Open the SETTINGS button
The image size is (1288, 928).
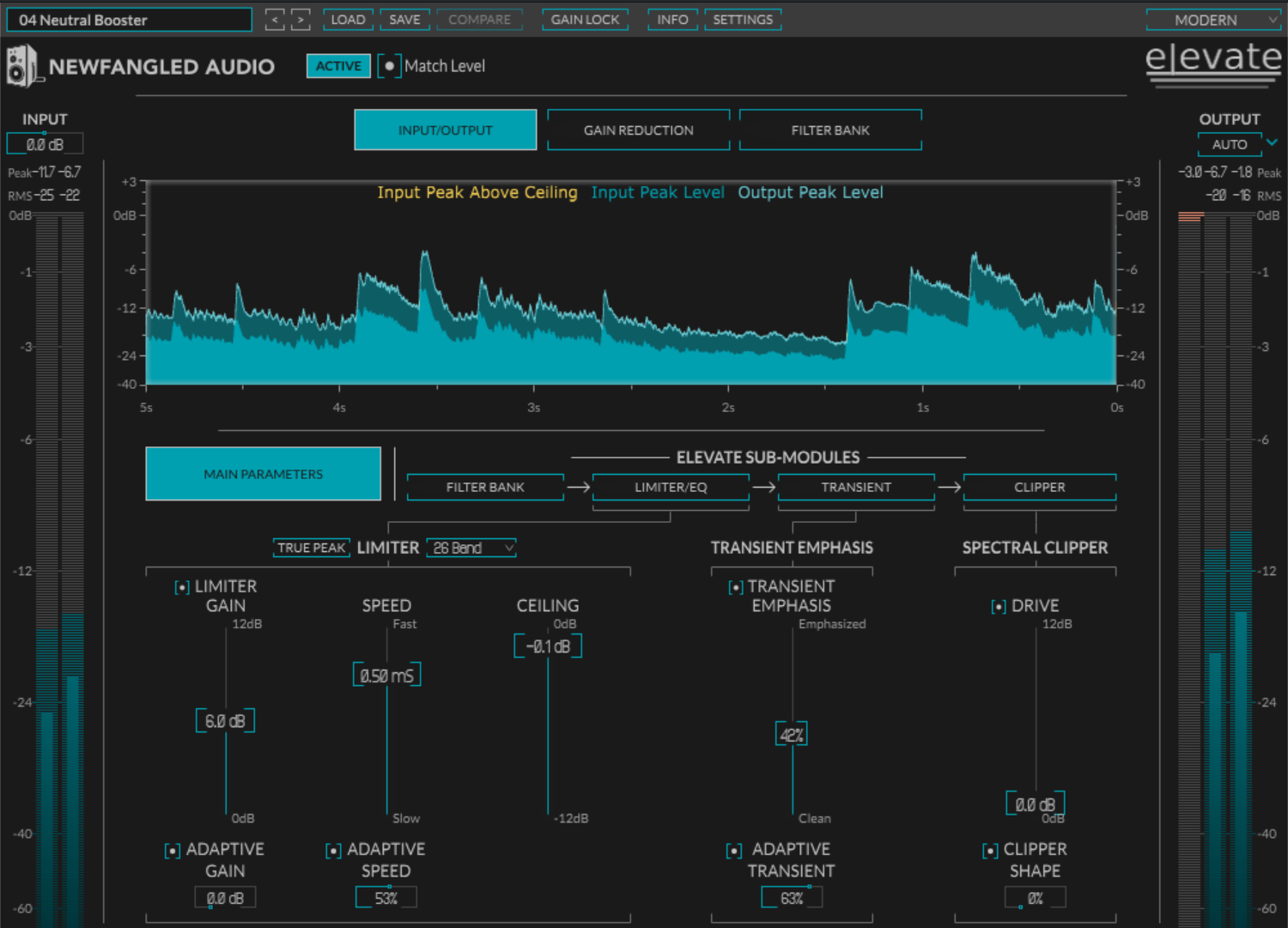click(743, 20)
